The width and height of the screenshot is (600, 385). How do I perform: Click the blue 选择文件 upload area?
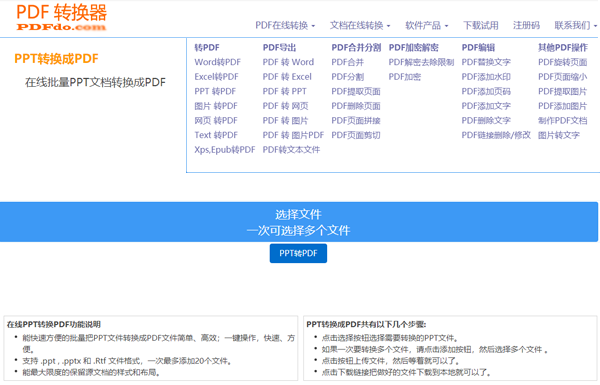299,222
